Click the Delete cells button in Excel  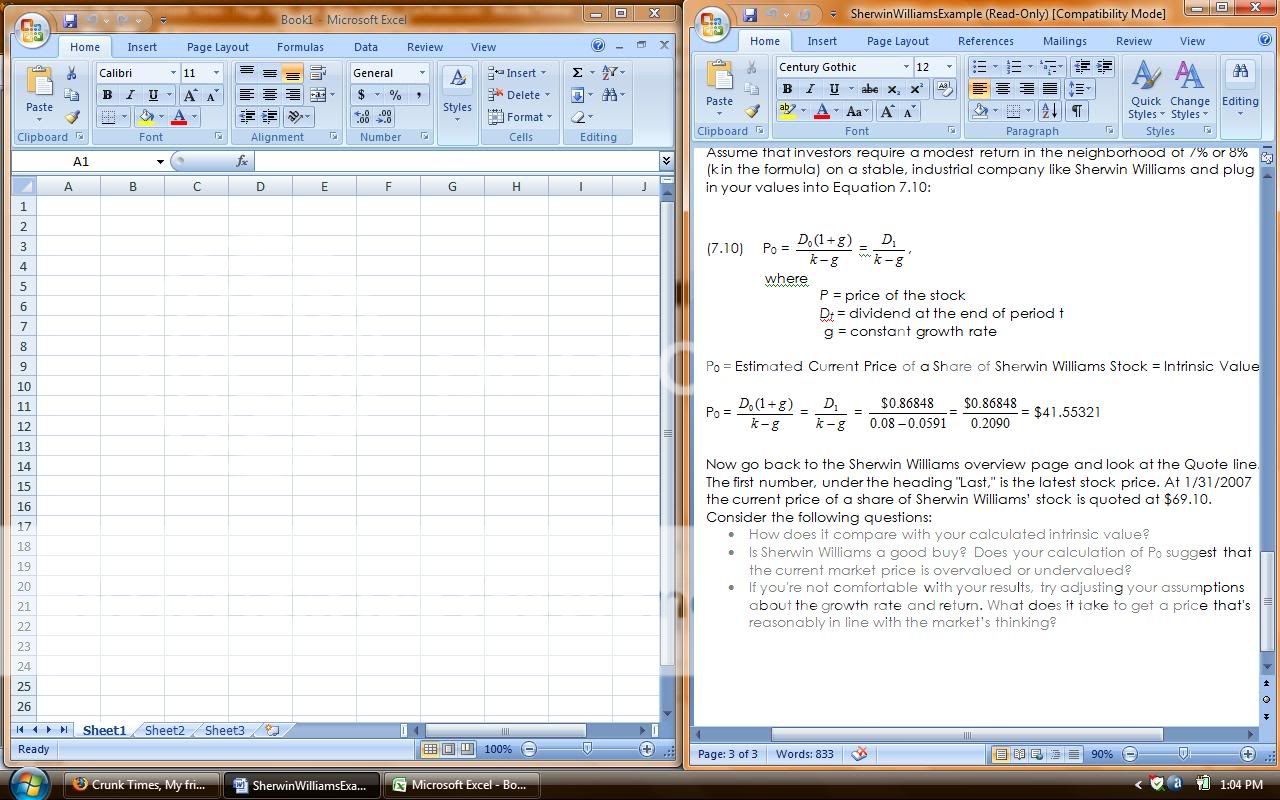coord(519,95)
